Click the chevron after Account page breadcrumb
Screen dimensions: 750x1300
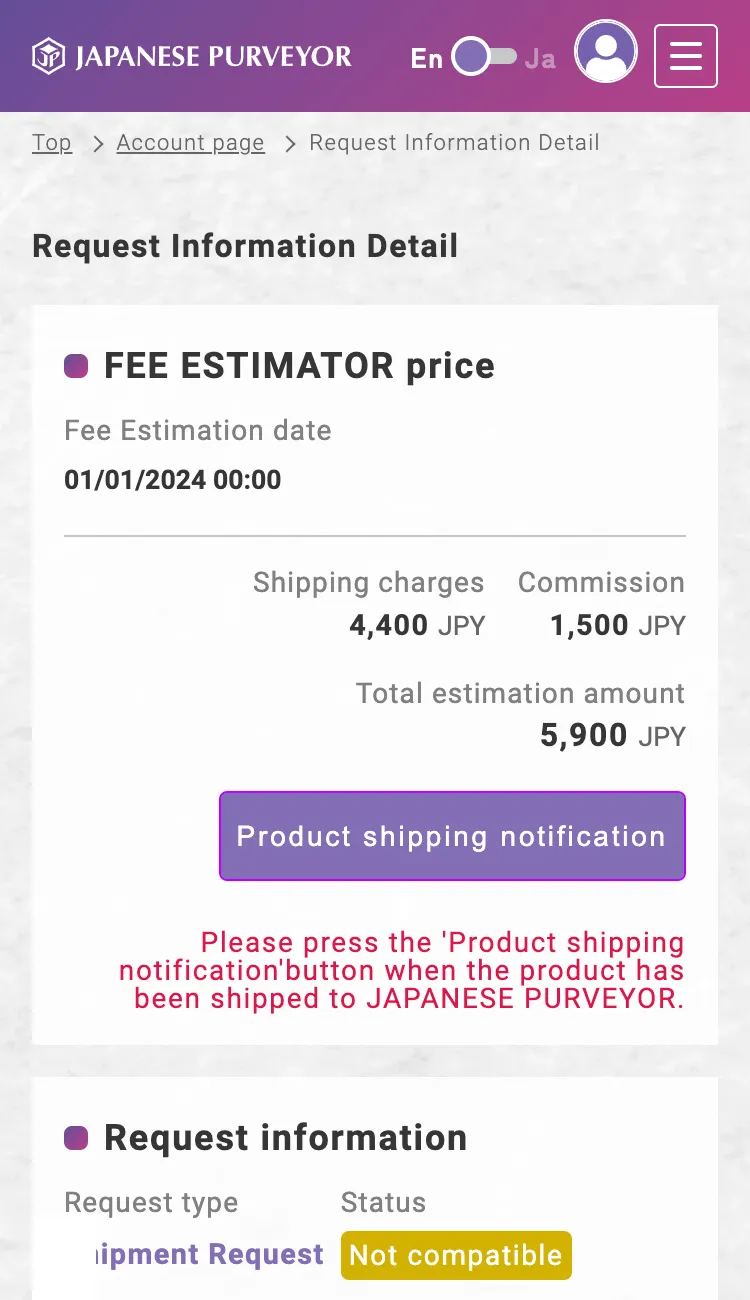point(290,144)
